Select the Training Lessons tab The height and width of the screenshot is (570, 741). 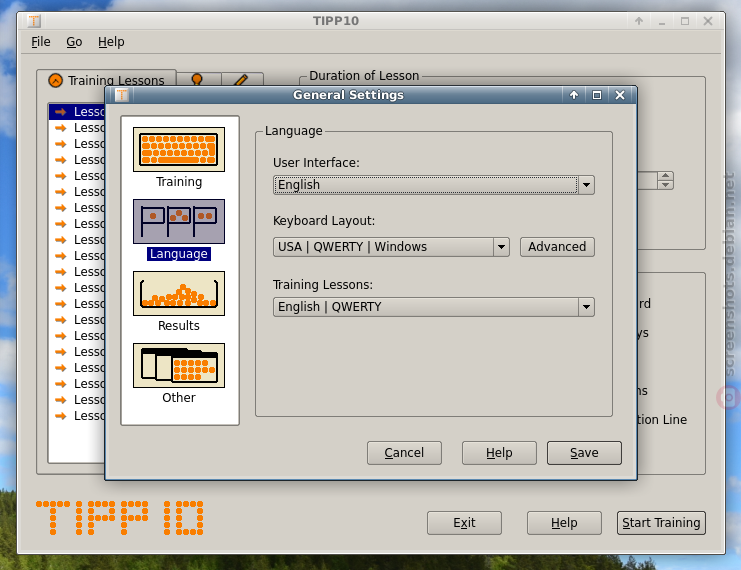pyautogui.click(x=107, y=80)
